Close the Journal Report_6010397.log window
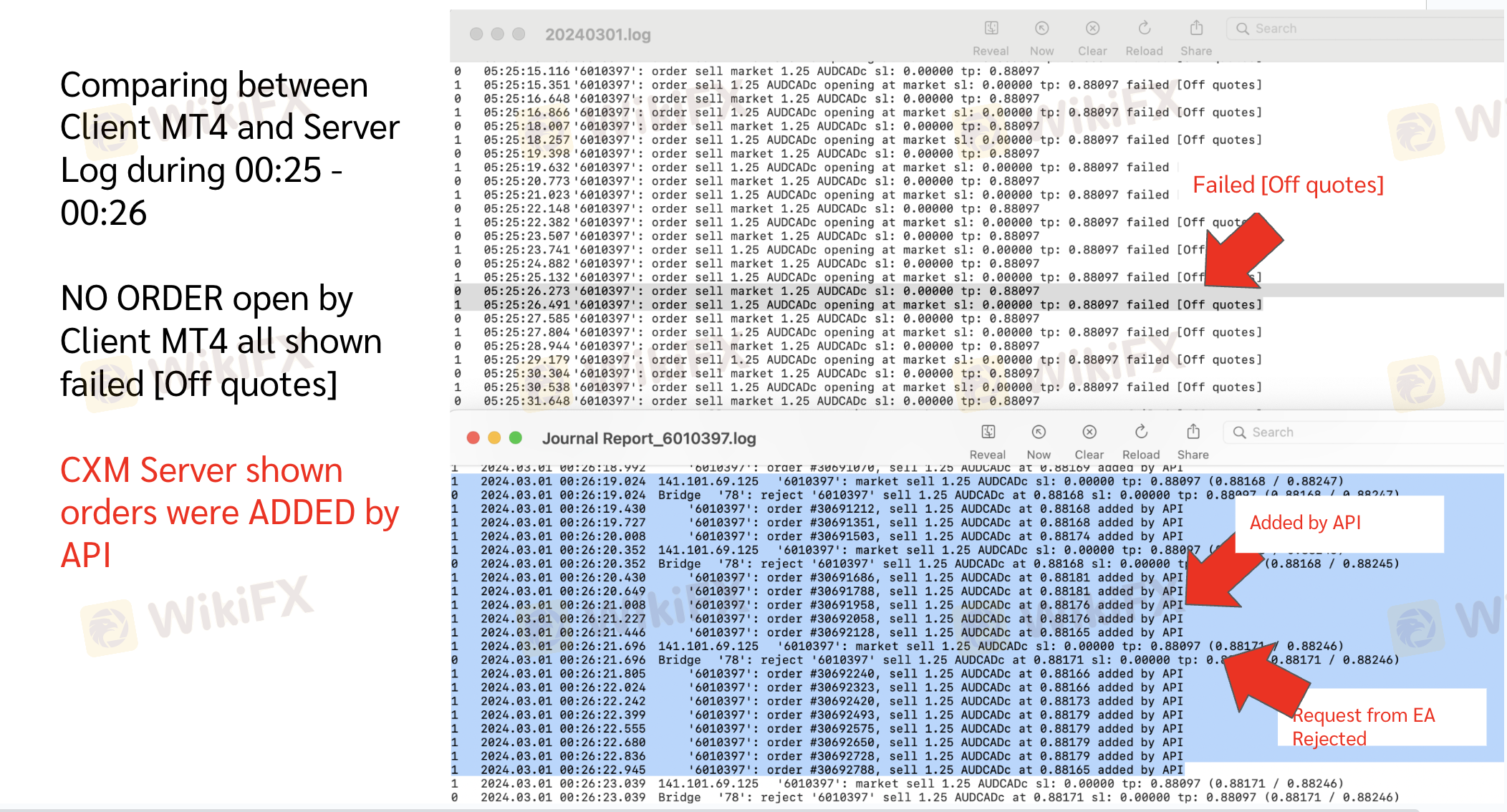The height and width of the screenshot is (812, 1507). click(473, 438)
